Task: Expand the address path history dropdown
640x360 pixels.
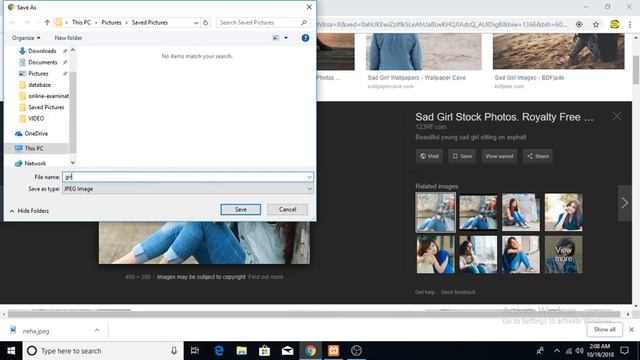Action: [196, 22]
